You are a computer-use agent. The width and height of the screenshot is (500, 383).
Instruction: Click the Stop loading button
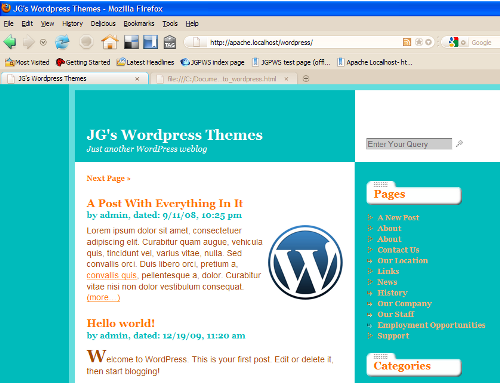click(86, 42)
